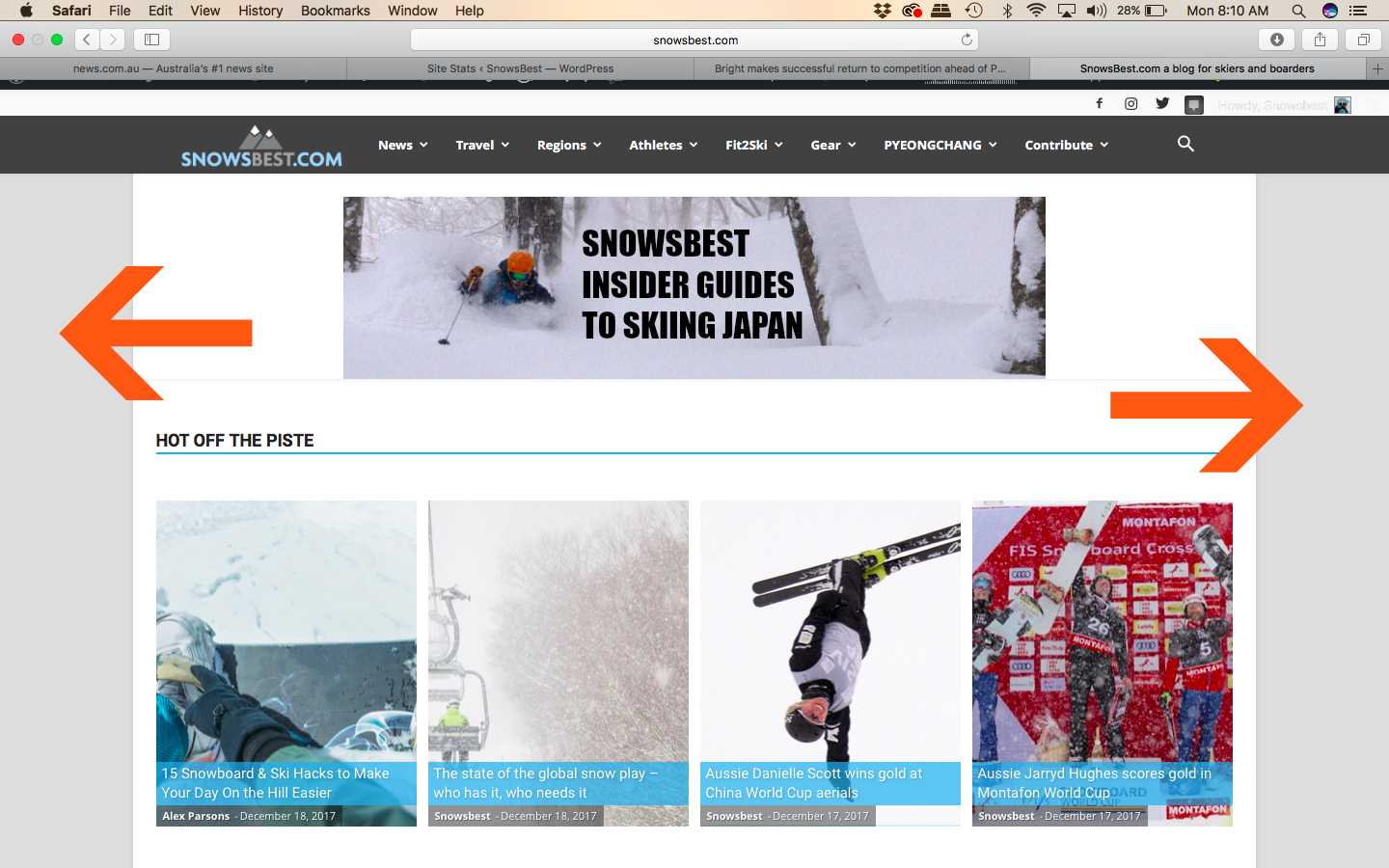Open the Safari app menu
The width and height of the screenshot is (1389, 868).
[71, 11]
